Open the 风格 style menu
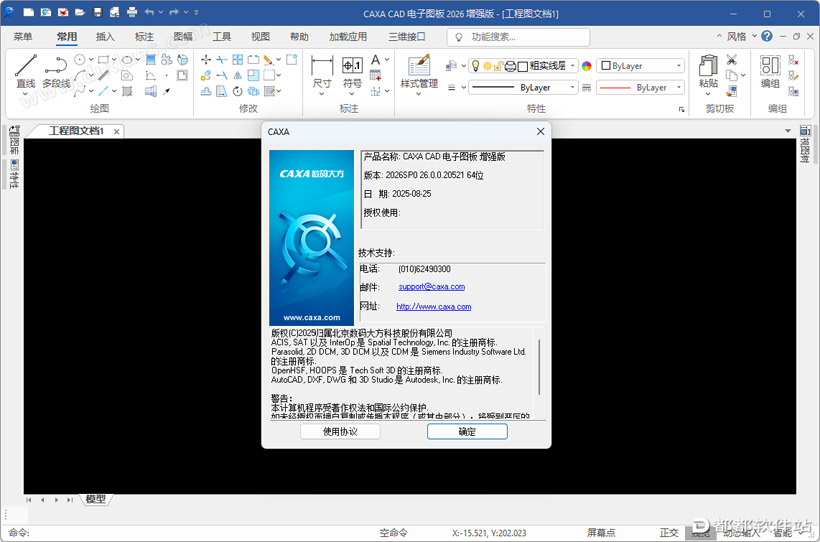Viewport: 820px width, 542px height. (x=736, y=37)
